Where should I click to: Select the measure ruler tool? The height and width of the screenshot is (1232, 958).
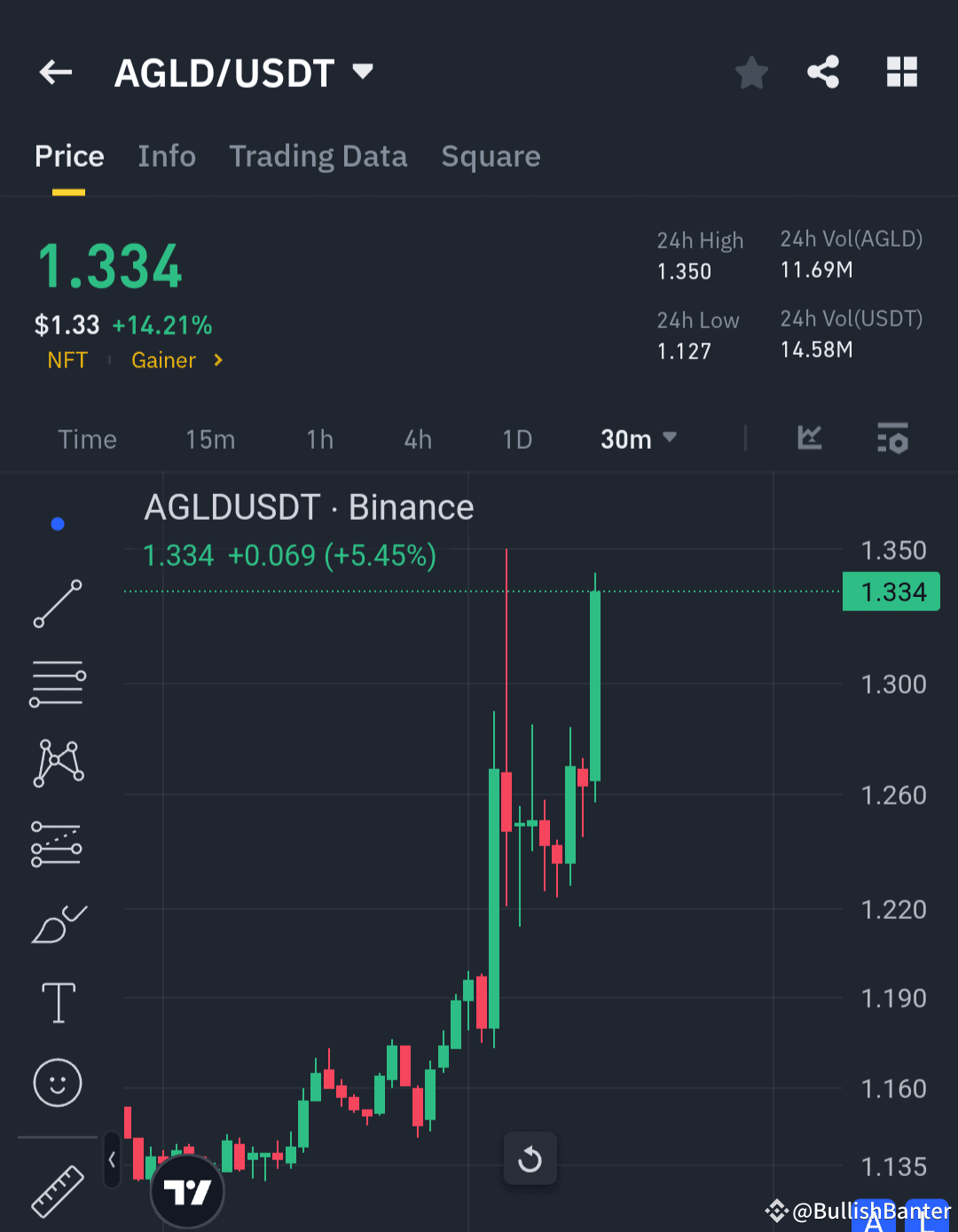pos(57,1190)
